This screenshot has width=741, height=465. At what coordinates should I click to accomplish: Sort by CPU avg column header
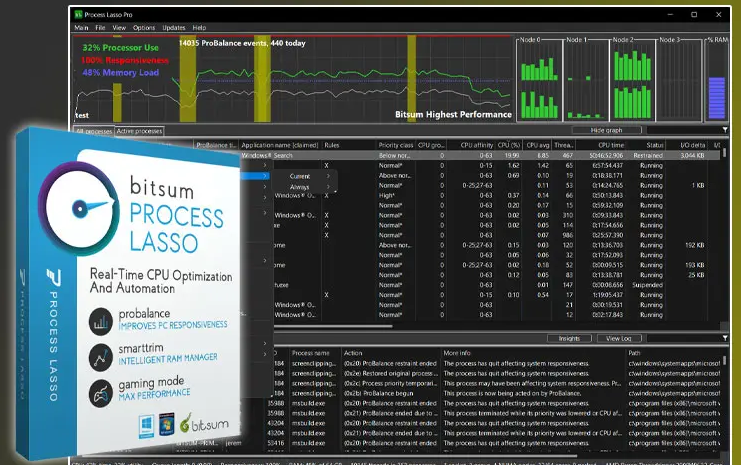coord(538,145)
